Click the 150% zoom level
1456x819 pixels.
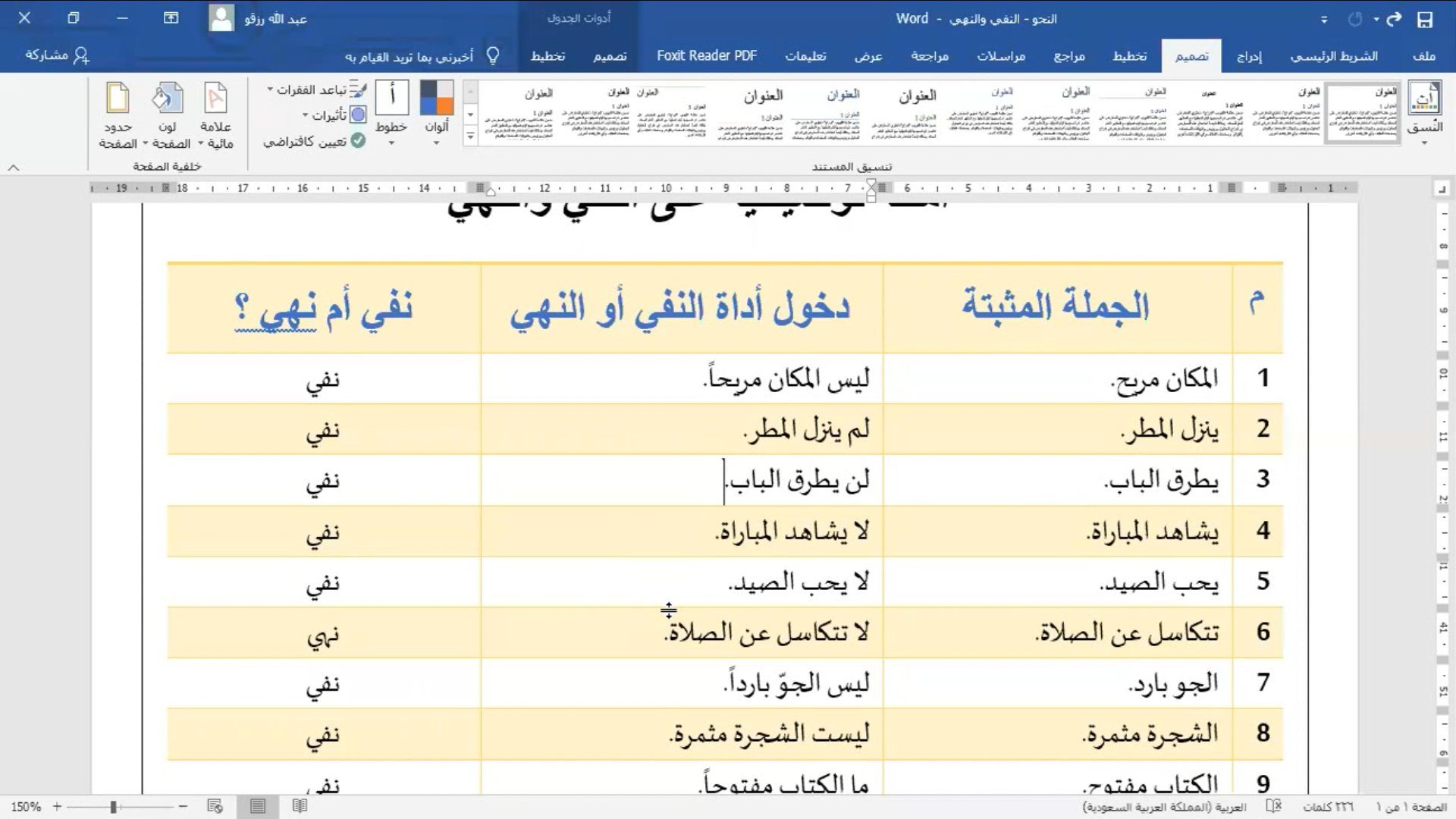[x=26, y=807]
